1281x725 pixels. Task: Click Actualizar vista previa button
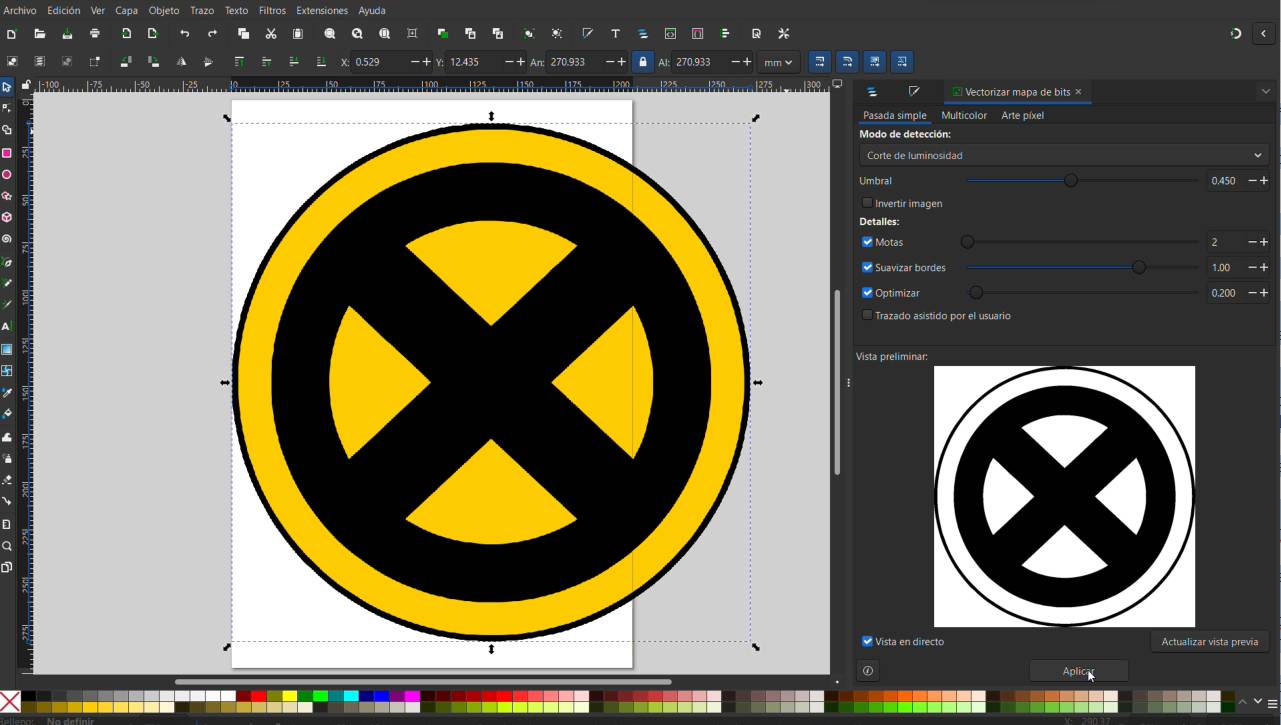coord(1210,642)
